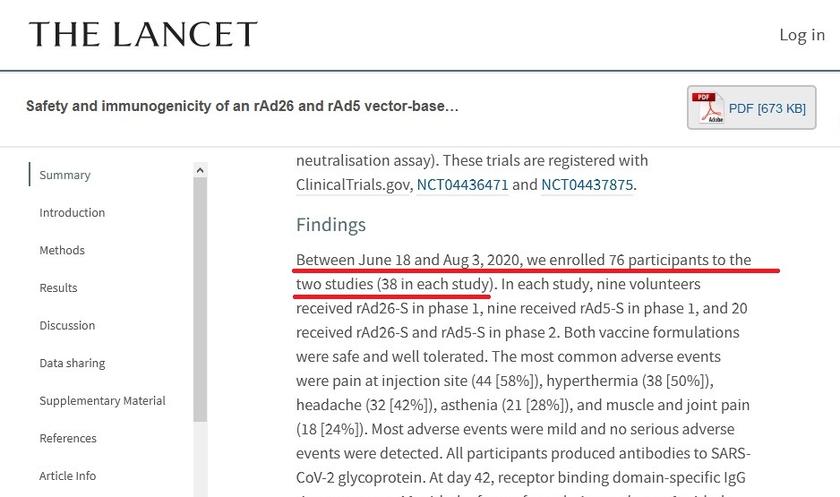Click the Adobe PDF file icon
This screenshot has width=840, height=497.
(708, 108)
